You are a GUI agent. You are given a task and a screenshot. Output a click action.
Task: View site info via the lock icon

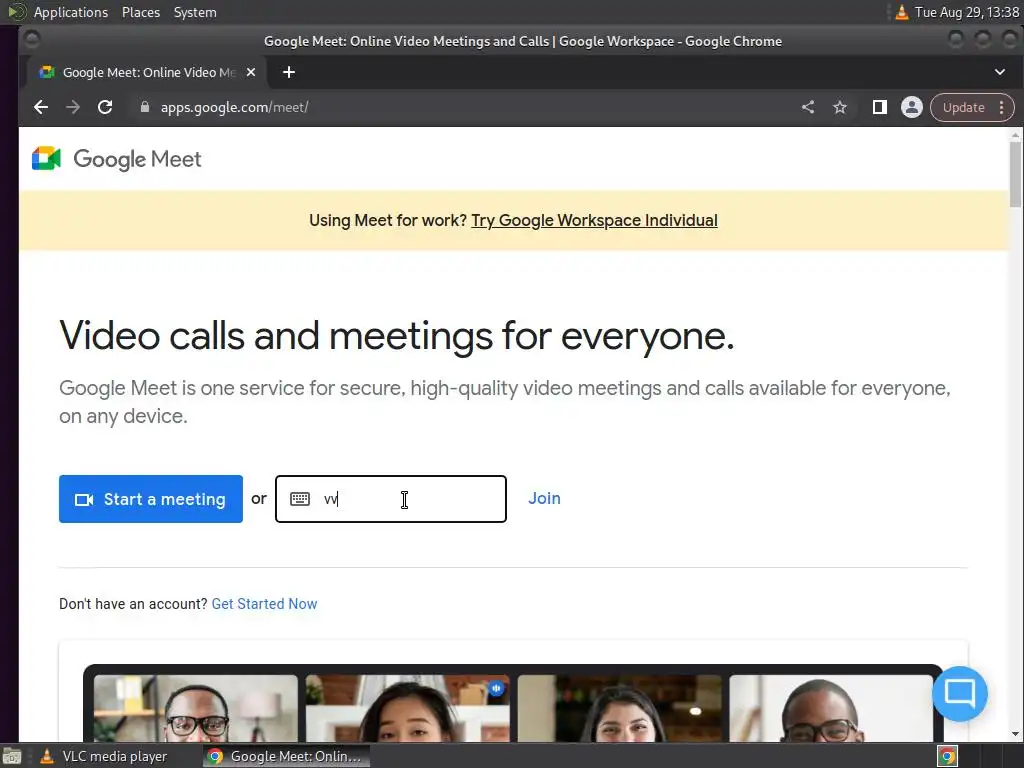[145, 107]
